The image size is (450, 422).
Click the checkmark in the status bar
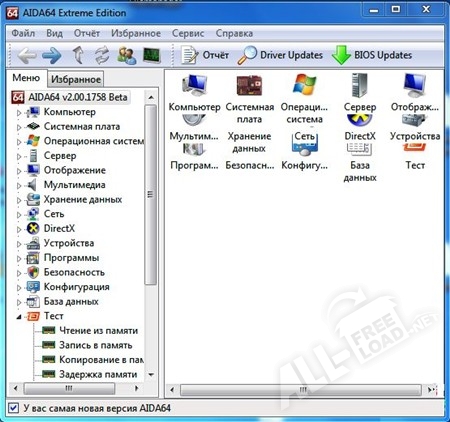tap(13, 408)
